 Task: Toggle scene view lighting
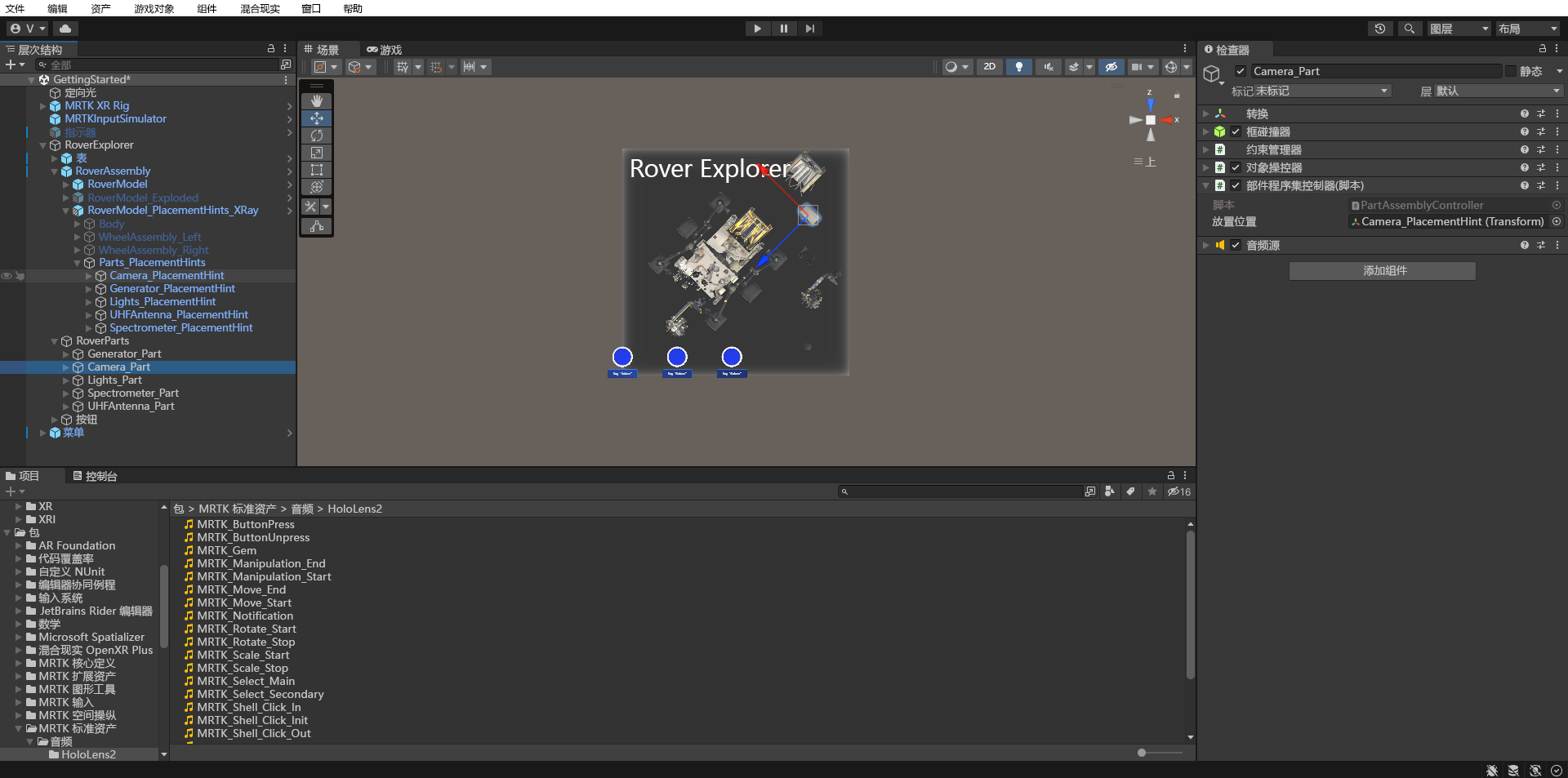(1019, 67)
